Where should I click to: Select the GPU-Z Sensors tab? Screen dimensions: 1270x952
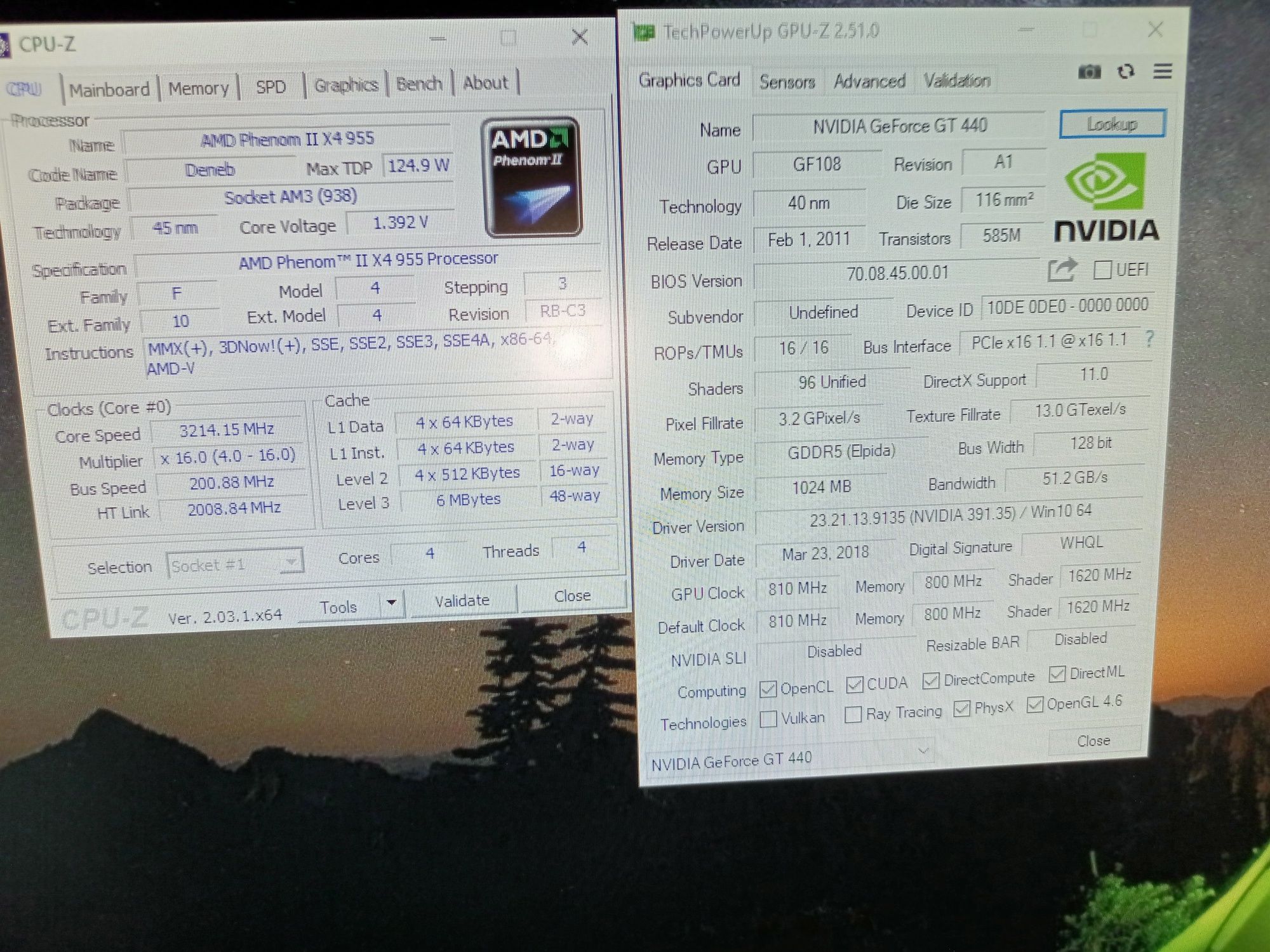[787, 81]
